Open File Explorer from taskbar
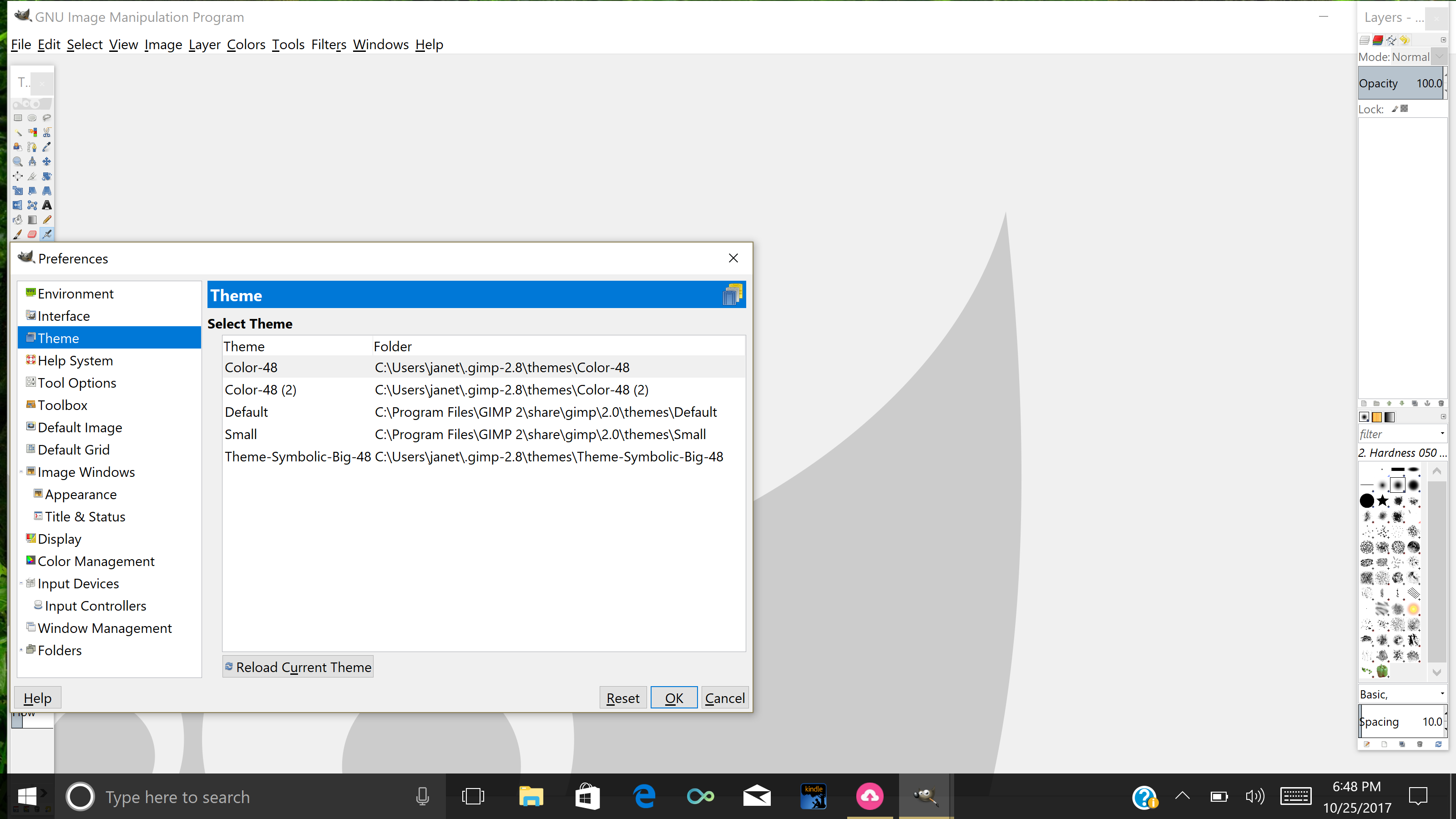This screenshot has height=819, width=1456. click(x=531, y=796)
